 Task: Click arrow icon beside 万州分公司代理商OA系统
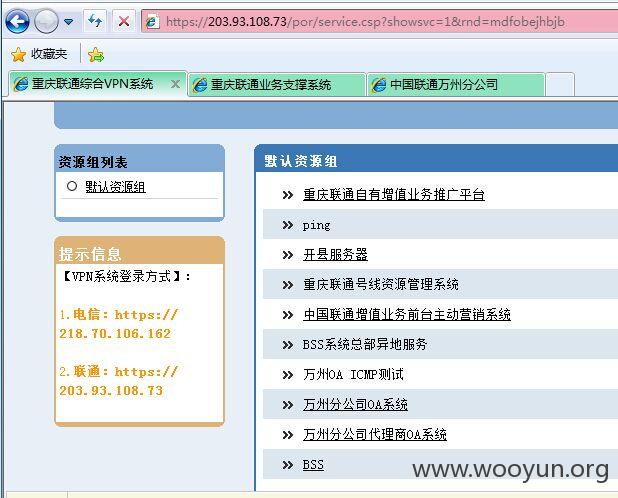[288, 435]
